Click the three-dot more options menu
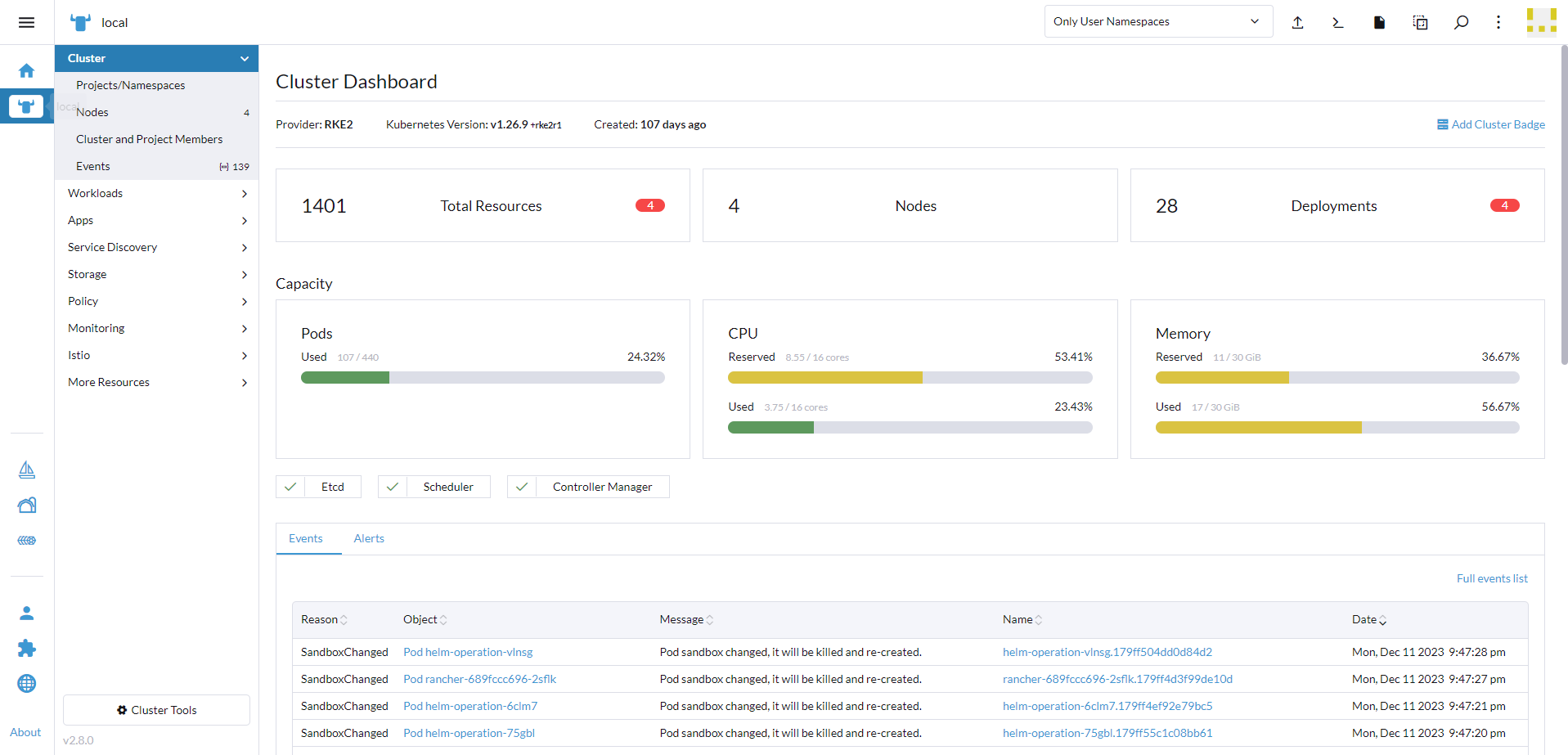 [1498, 22]
